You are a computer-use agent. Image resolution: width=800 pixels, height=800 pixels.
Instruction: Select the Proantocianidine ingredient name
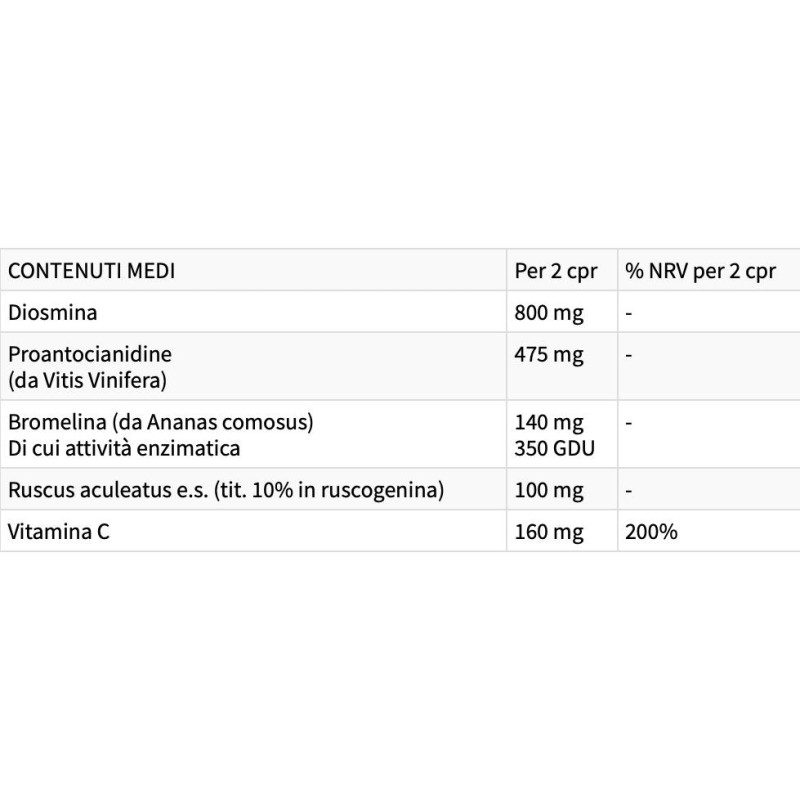pyautogui.click(x=90, y=354)
